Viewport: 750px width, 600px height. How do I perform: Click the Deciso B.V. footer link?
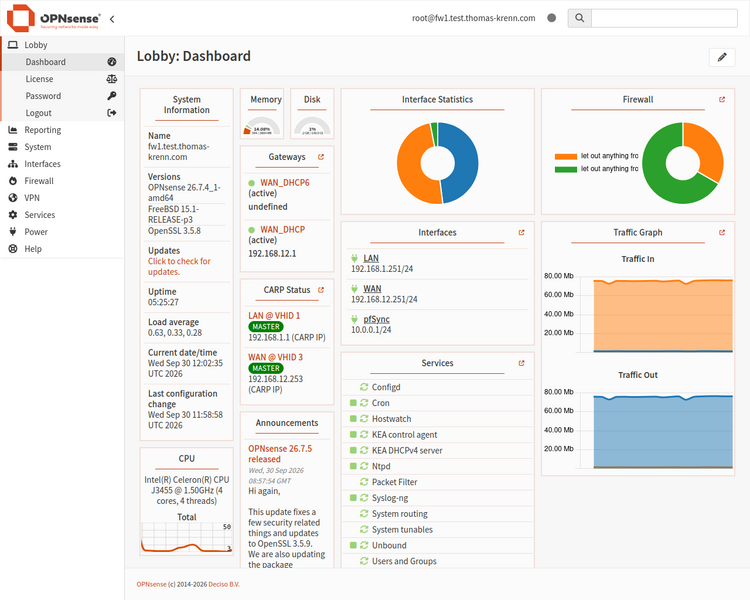pyautogui.click(x=224, y=584)
